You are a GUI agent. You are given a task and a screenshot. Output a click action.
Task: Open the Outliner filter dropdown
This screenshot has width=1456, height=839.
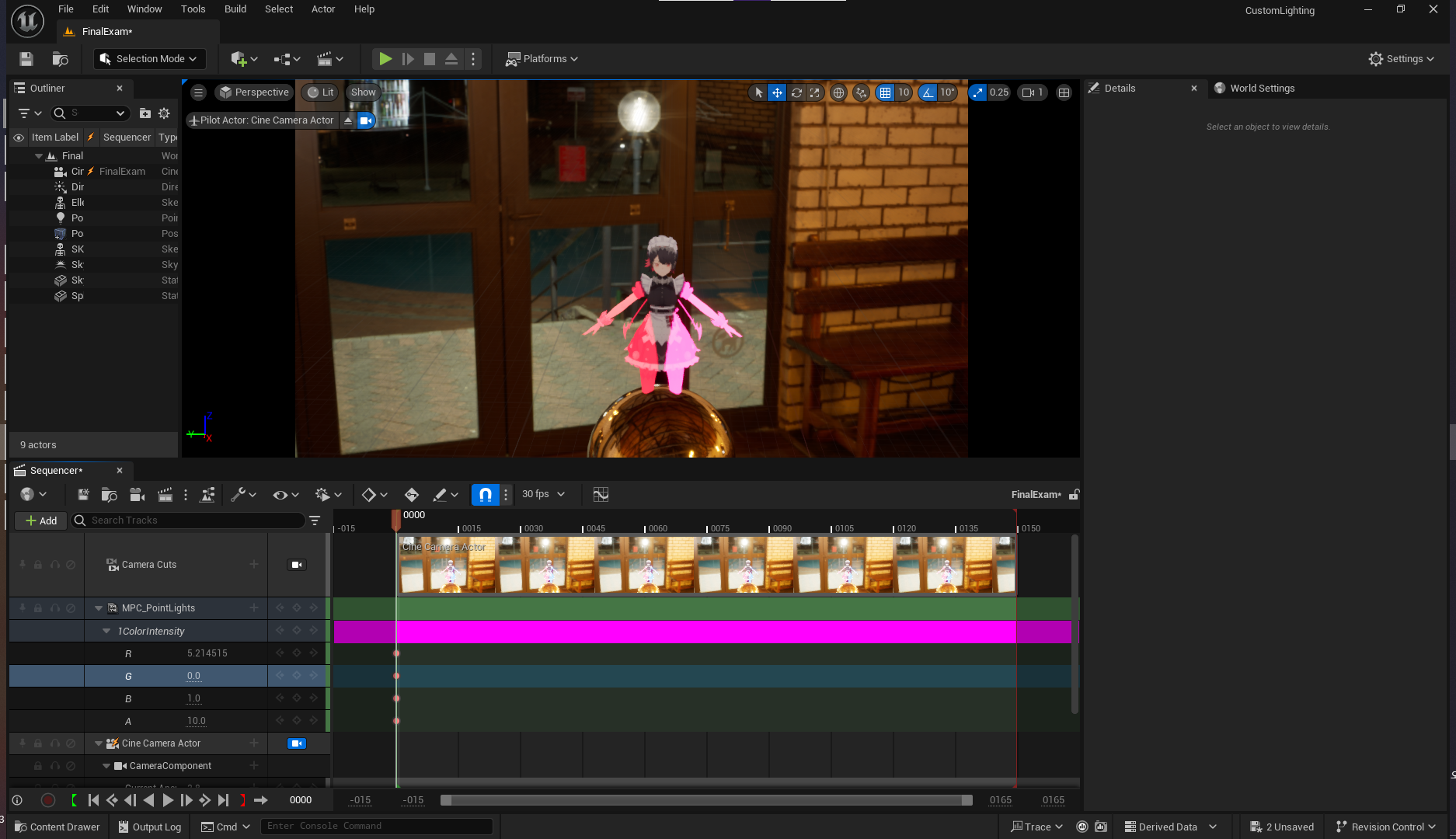(x=30, y=113)
